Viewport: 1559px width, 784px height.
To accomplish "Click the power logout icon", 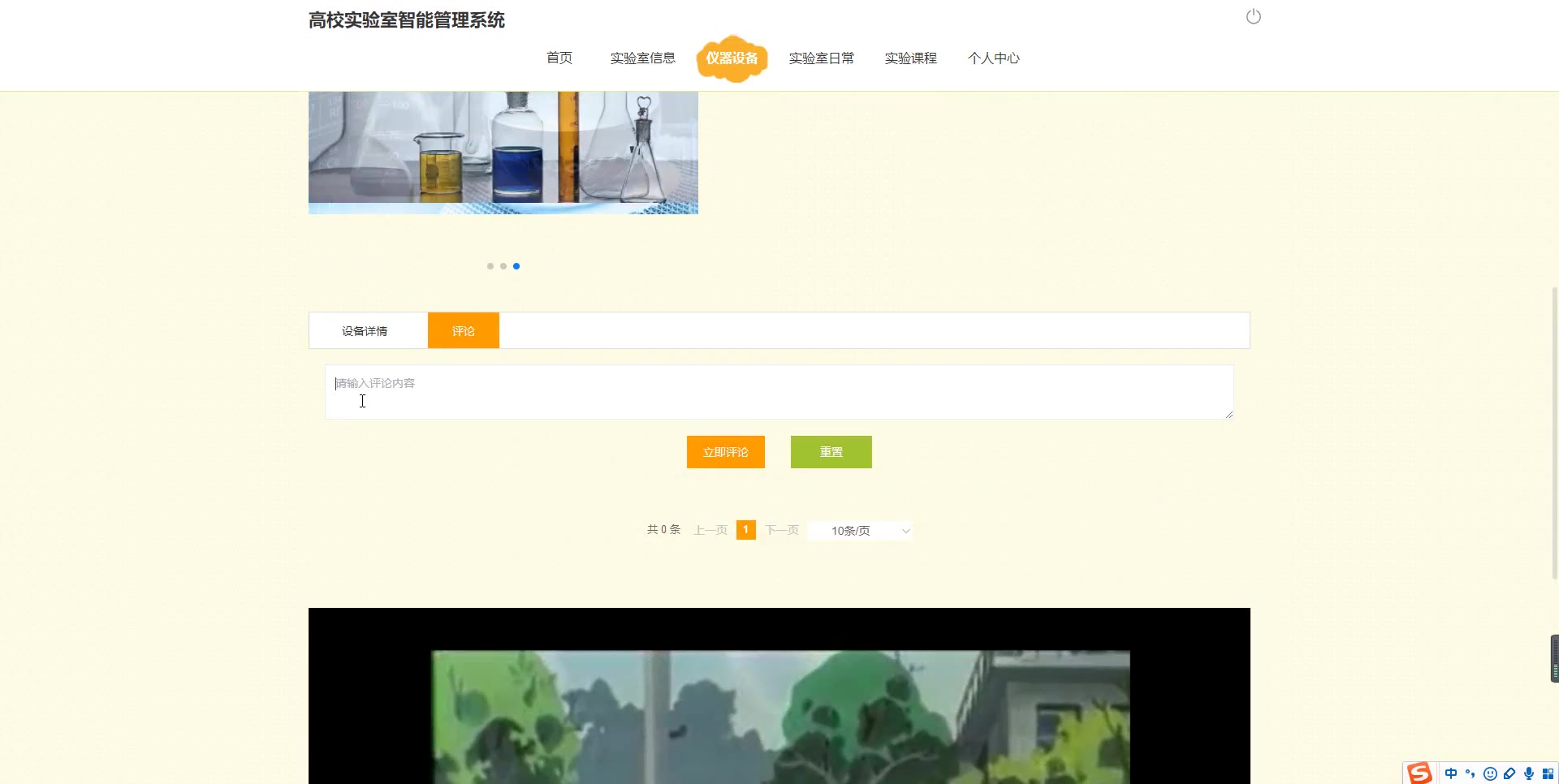I will point(1254,17).
